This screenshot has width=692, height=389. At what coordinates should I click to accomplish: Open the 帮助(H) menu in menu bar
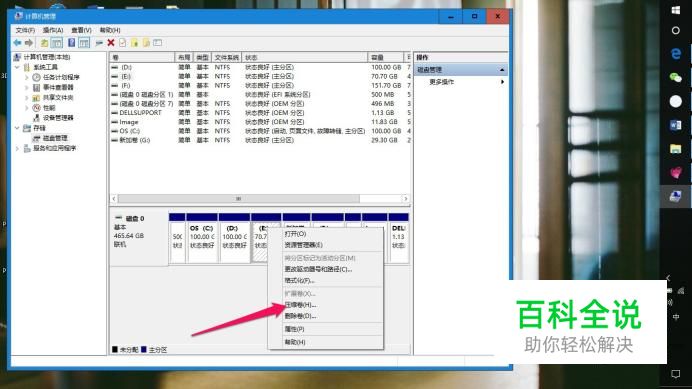pos(110,30)
